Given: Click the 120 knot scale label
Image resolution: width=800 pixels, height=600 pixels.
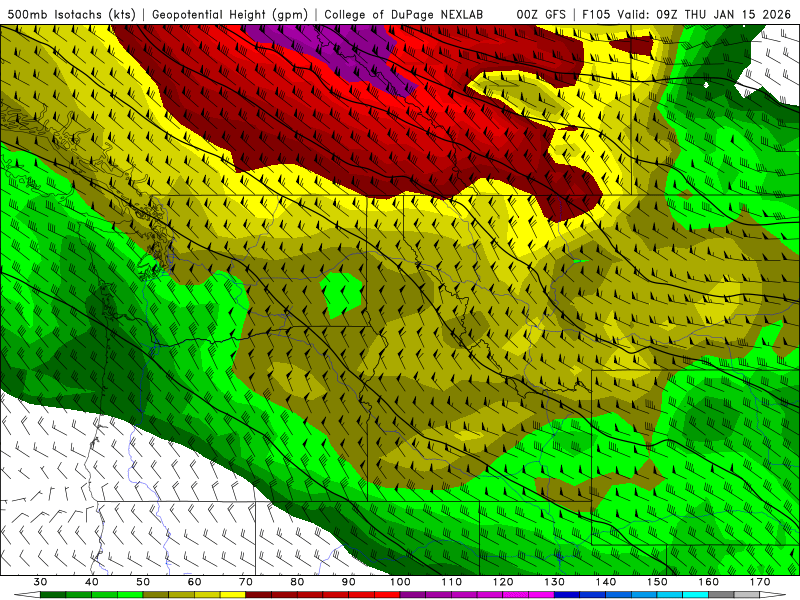Looking at the screenshot, I should (503, 582).
